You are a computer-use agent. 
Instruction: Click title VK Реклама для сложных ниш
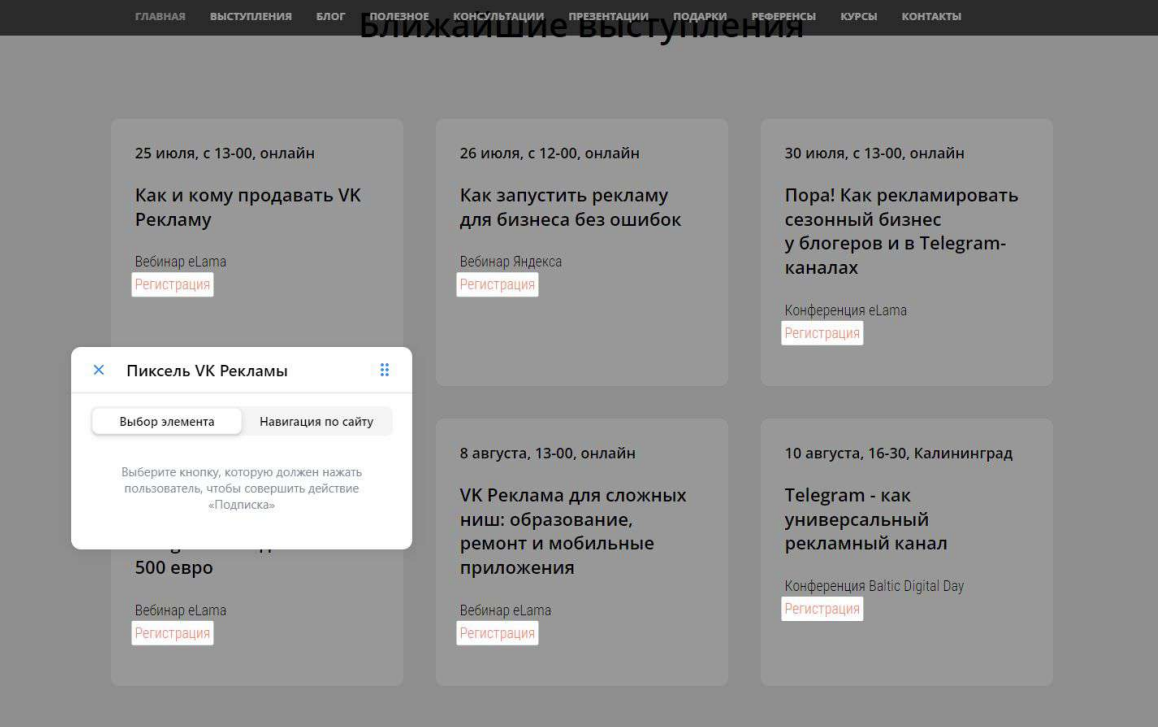tap(573, 531)
